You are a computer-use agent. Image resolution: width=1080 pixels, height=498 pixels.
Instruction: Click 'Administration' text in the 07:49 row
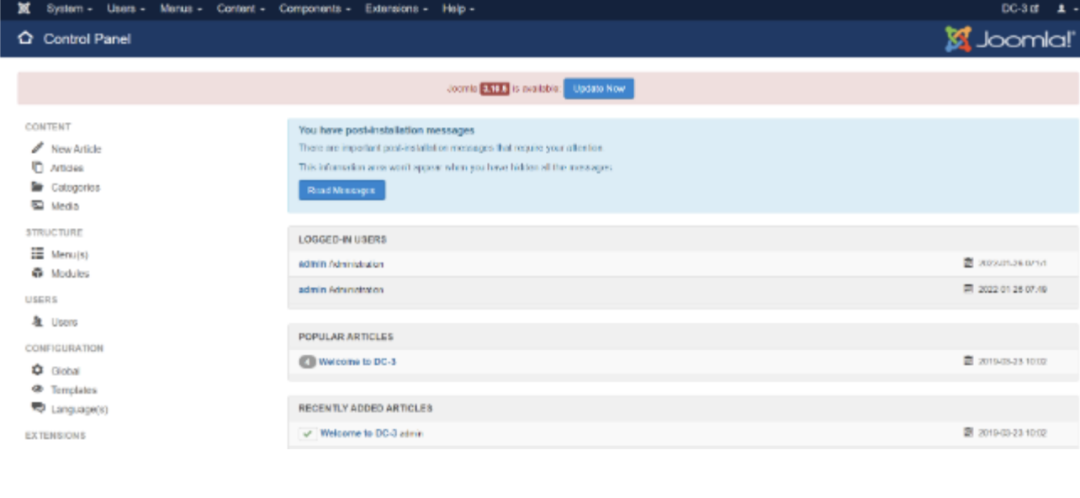[x=356, y=290]
